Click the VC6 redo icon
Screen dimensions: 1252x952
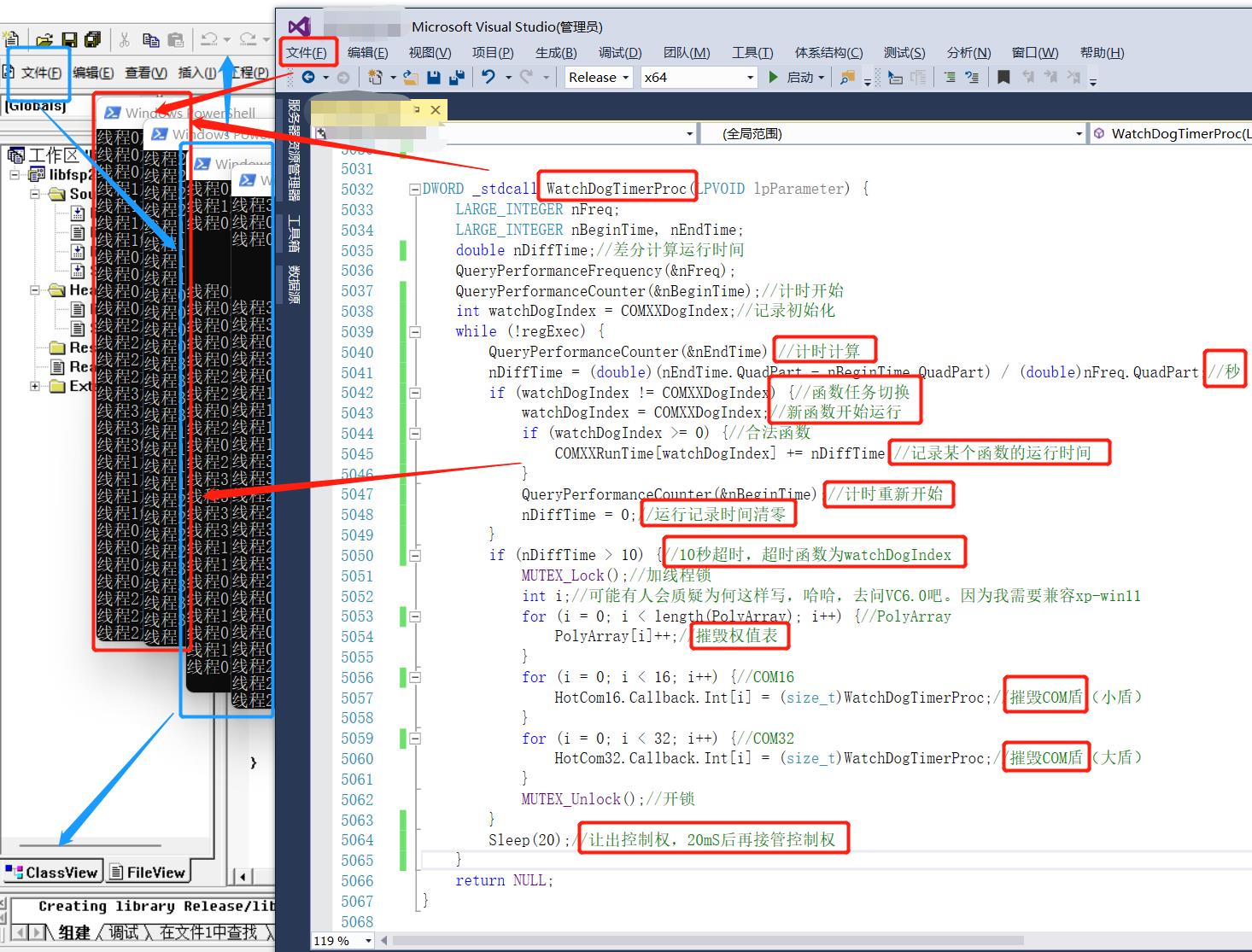pos(248,39)
